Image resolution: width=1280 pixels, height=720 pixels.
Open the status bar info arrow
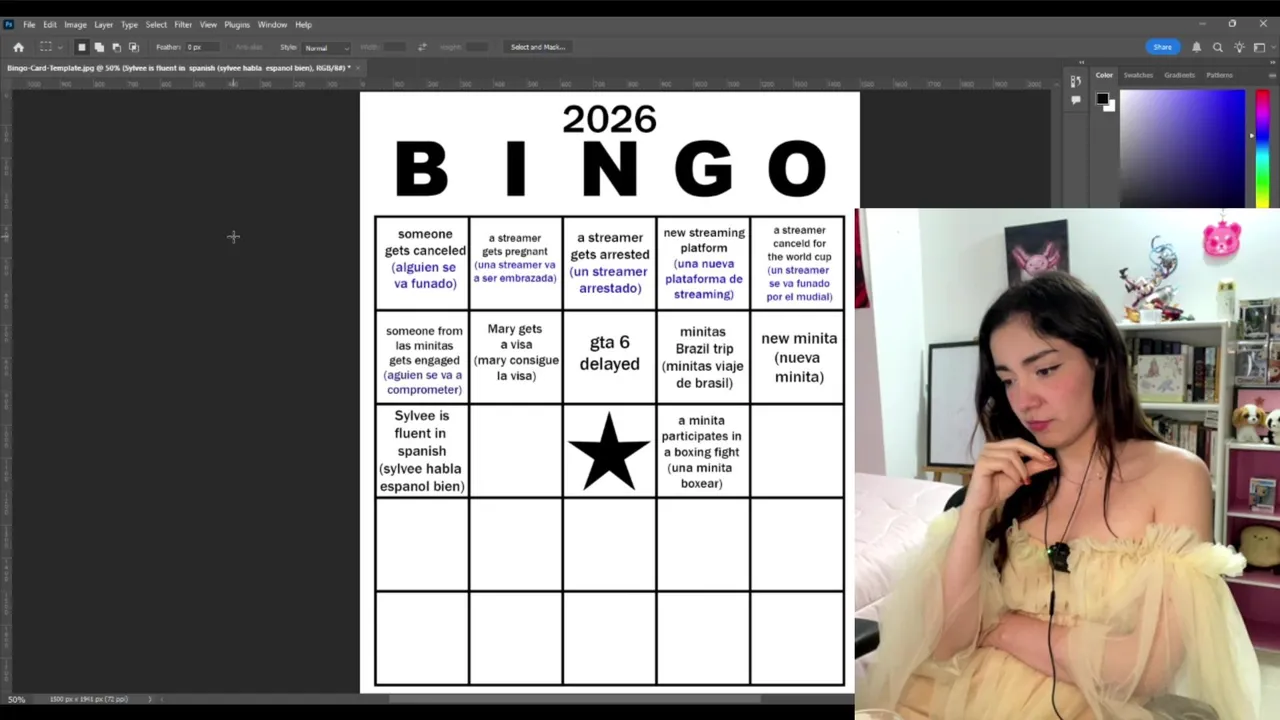click(151, 699)
